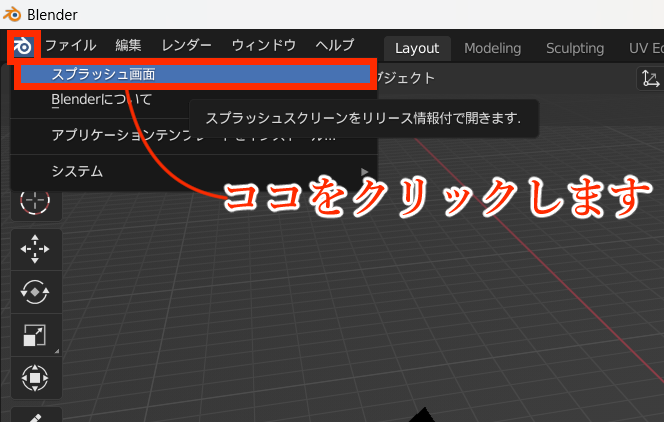Image resolution: width=664 pixels, height=422 pixels.
Task: Open the オブジェクト header menu
Action: click(406, 78)
